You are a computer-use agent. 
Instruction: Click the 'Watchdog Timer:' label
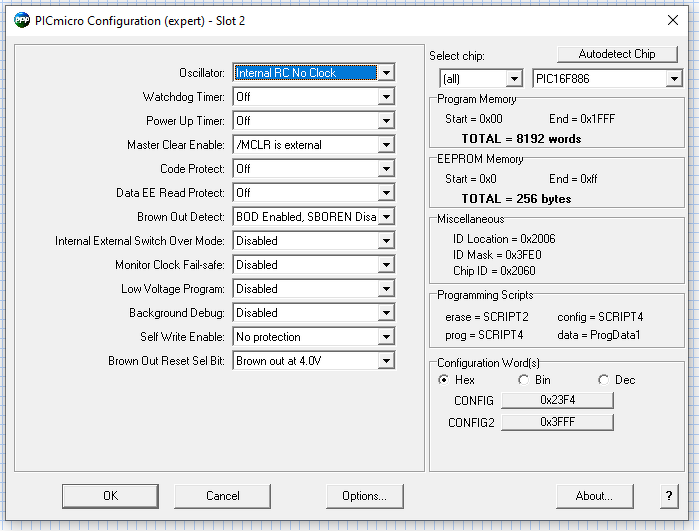click(183, 97)
